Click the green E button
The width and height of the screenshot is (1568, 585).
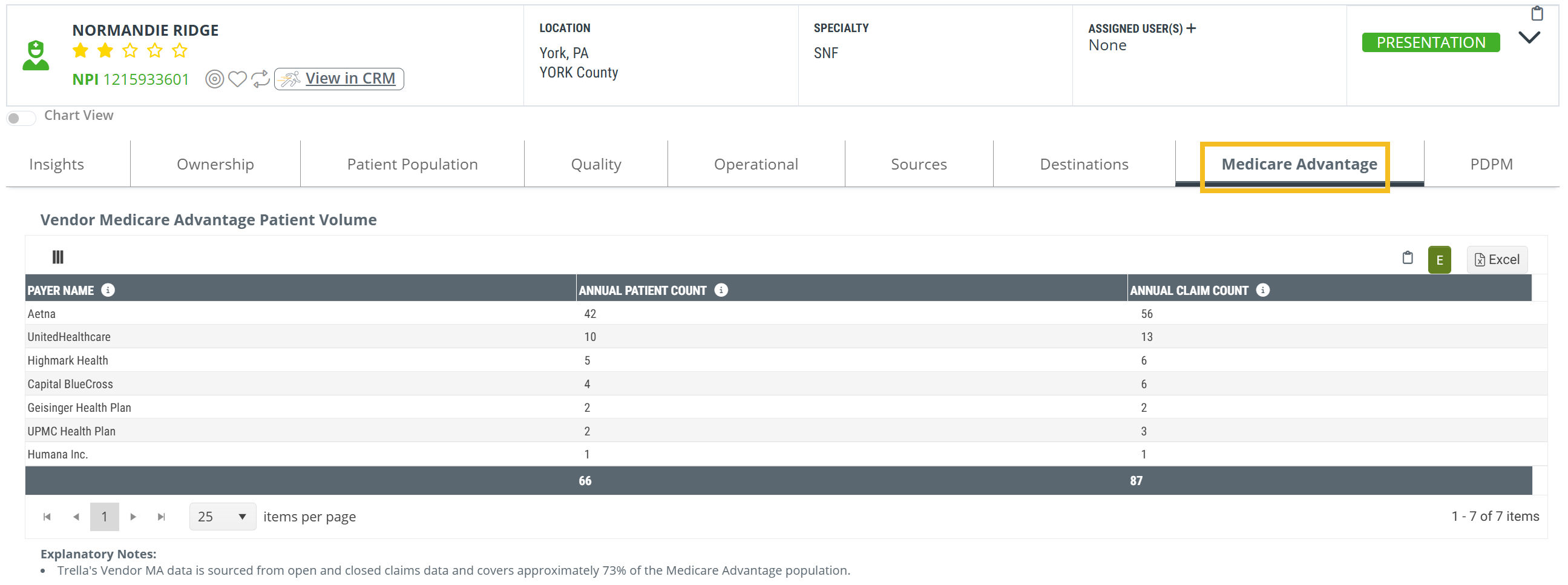pos(1439,260)
